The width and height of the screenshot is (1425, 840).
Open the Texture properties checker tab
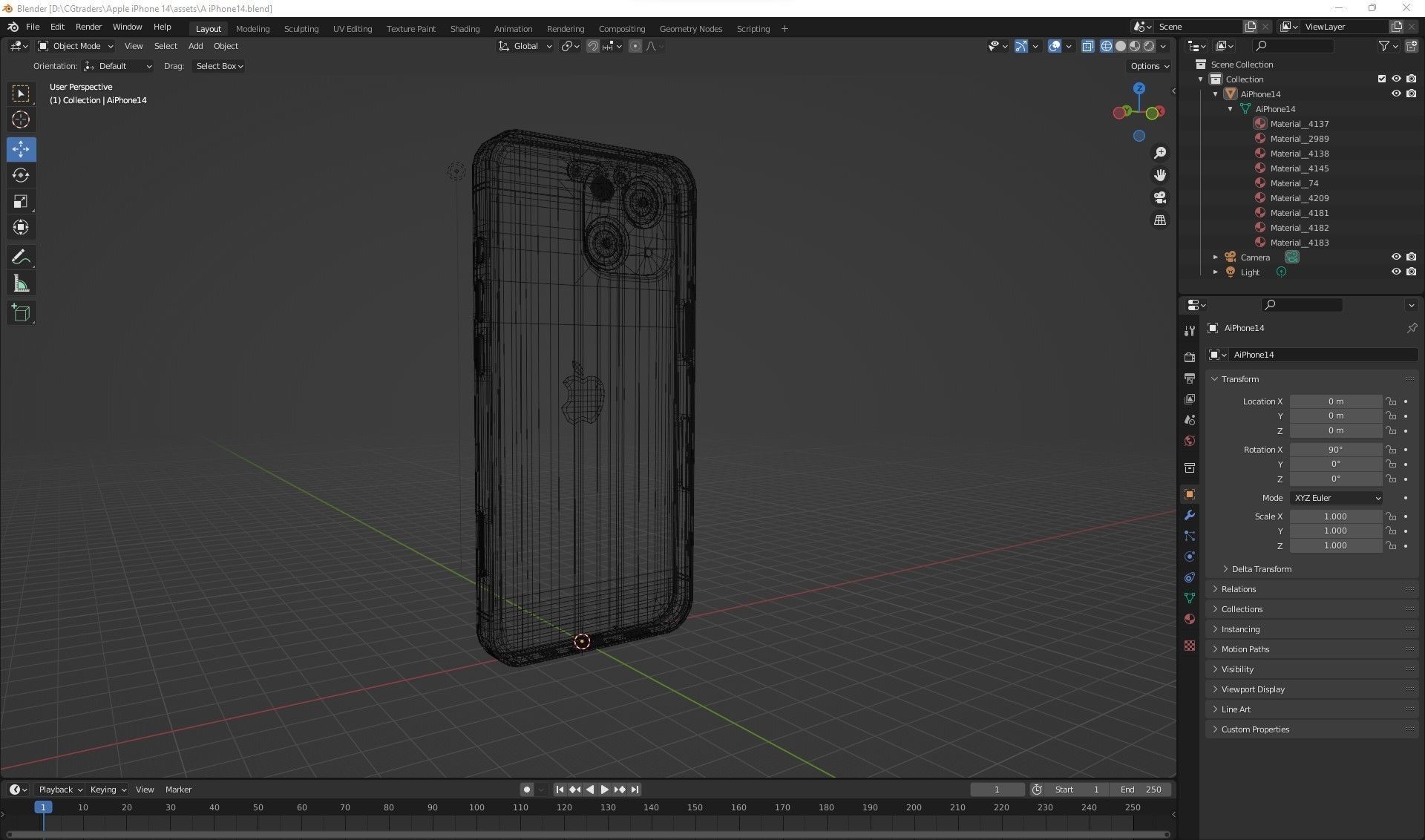1190,646
